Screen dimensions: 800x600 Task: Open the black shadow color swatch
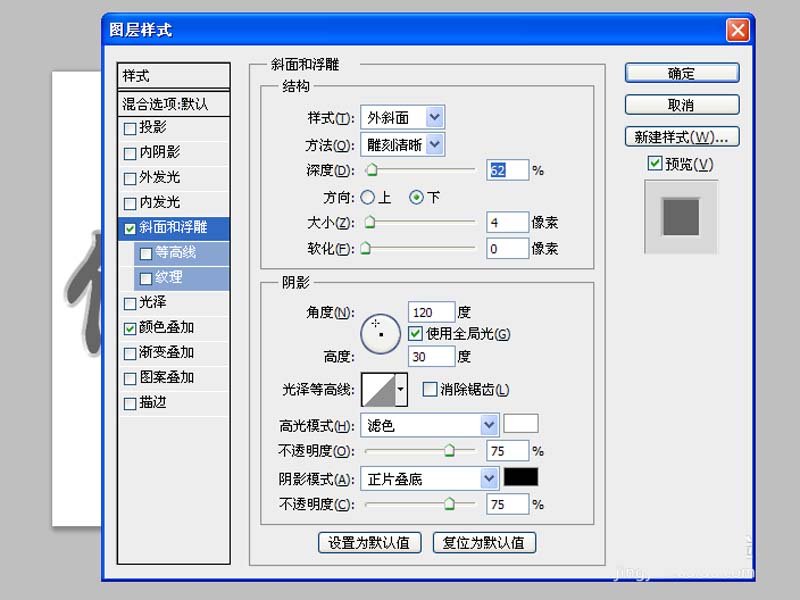520,477
